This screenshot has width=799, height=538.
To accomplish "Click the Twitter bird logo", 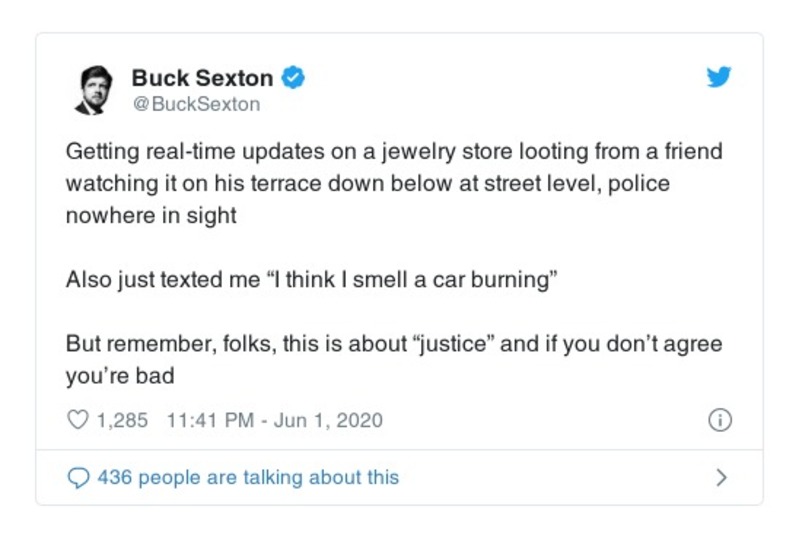I will pos(718,77).
